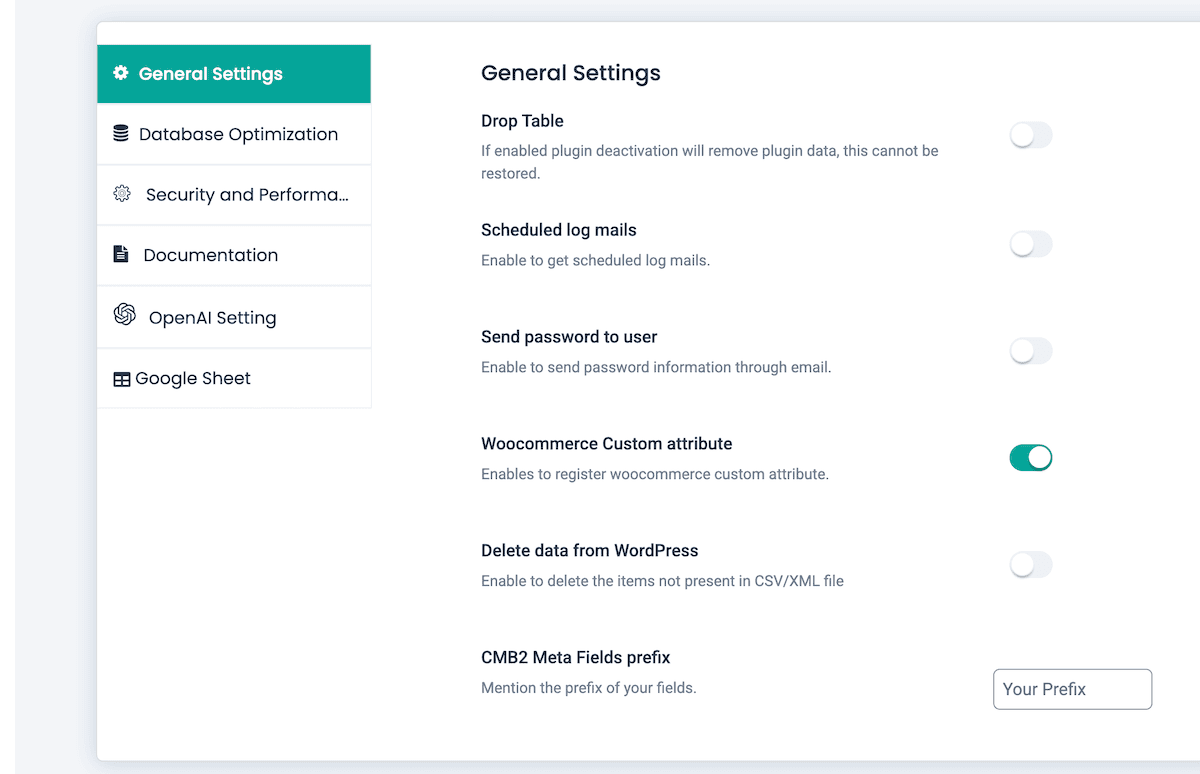The width and height of the screenshot is (1200, 774).
Task: Click the Google Sheet table icon
Action: coord(122,380)
